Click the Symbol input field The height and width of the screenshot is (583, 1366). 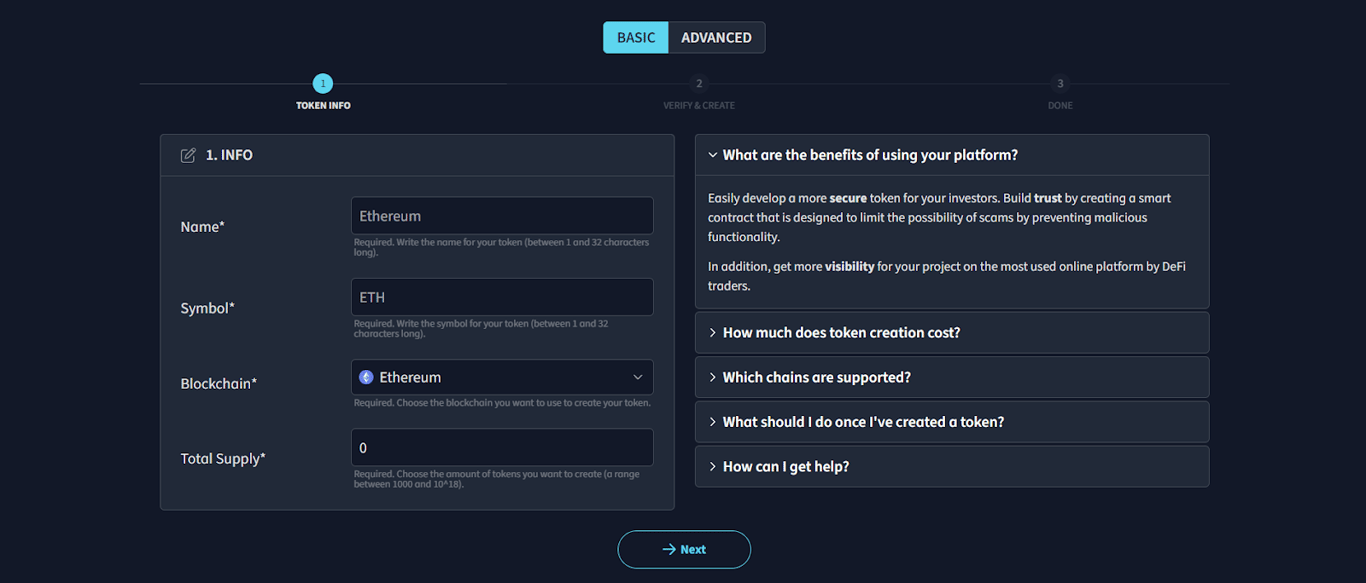coord(502,297)
